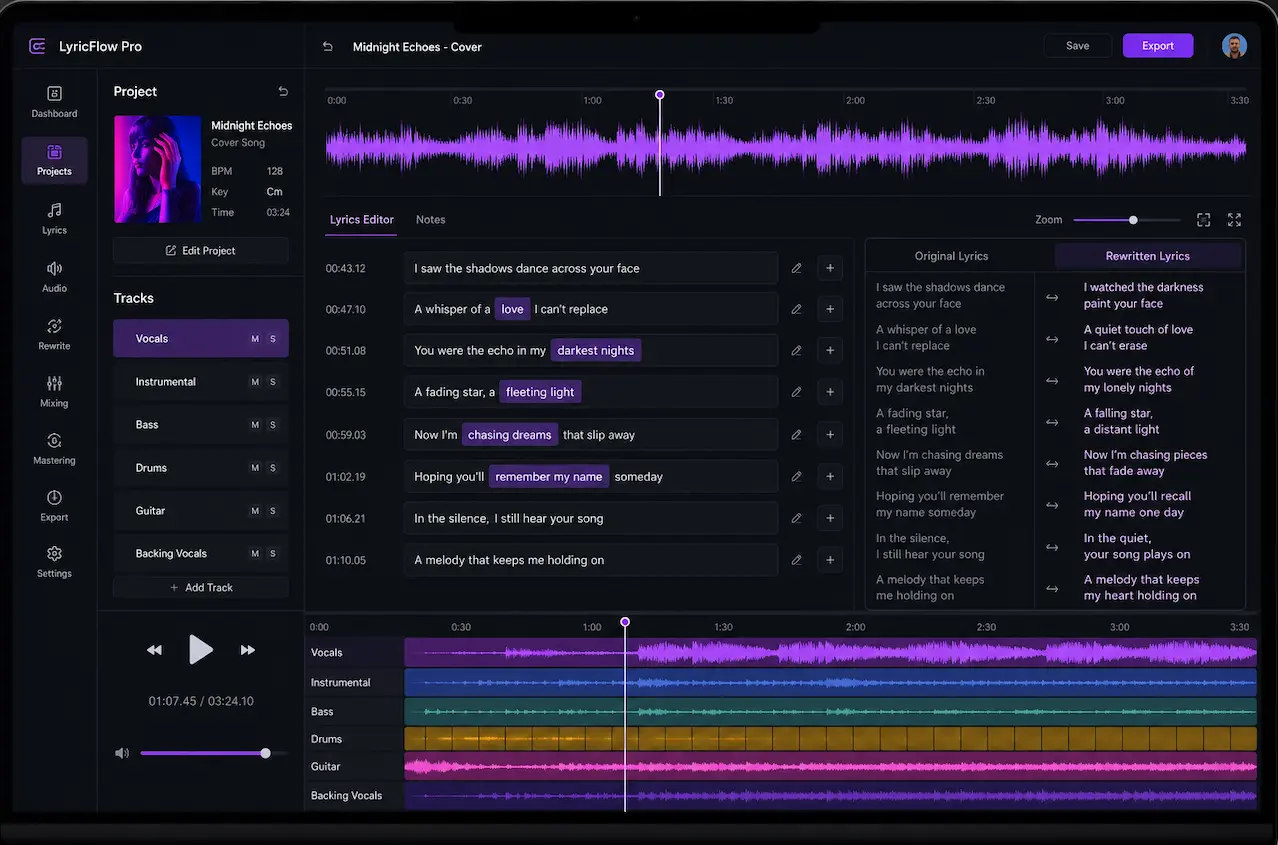This screenshot has height=845, width=1278.
Task: Solo the Drums track
Action: (x=273, y=468)
